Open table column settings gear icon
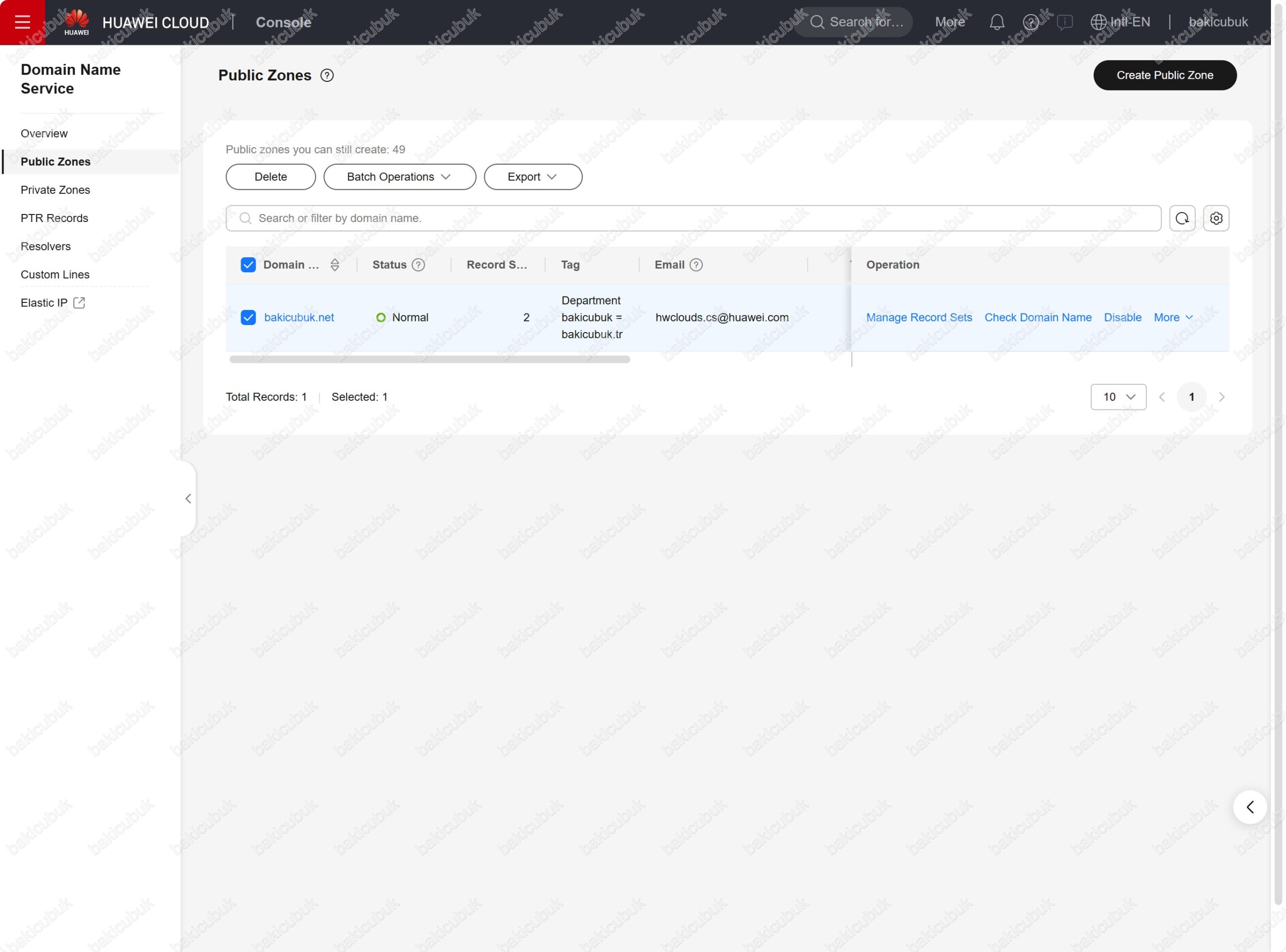The height and width of the screenshot is (952, 1286). [1216, 219]
